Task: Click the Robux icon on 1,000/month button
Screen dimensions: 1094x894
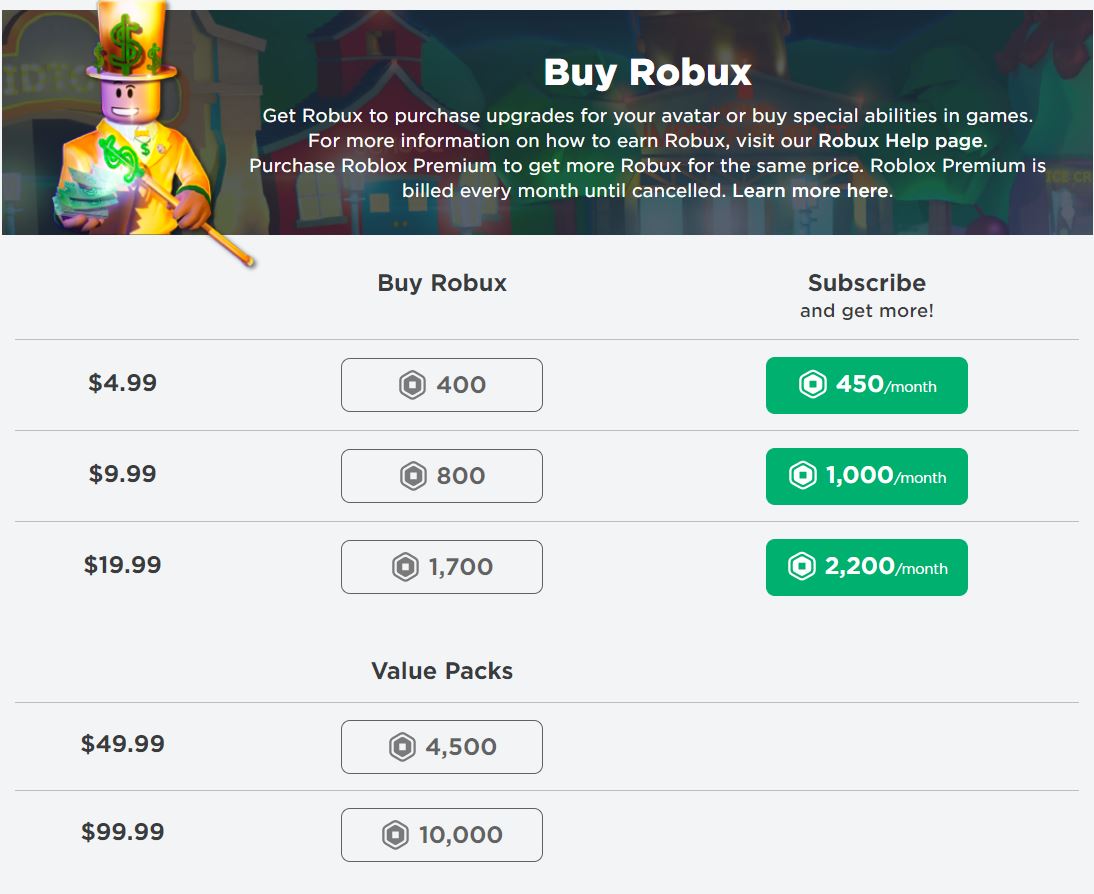Action: tap(803, 476)
